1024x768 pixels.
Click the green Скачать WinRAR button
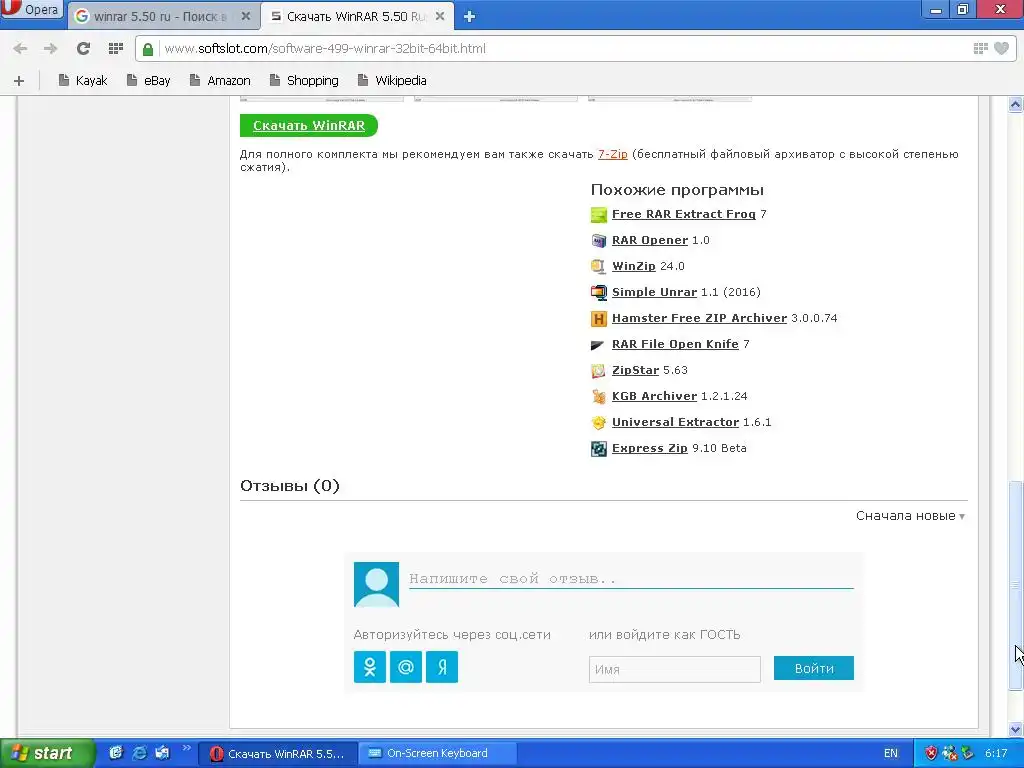309,125
